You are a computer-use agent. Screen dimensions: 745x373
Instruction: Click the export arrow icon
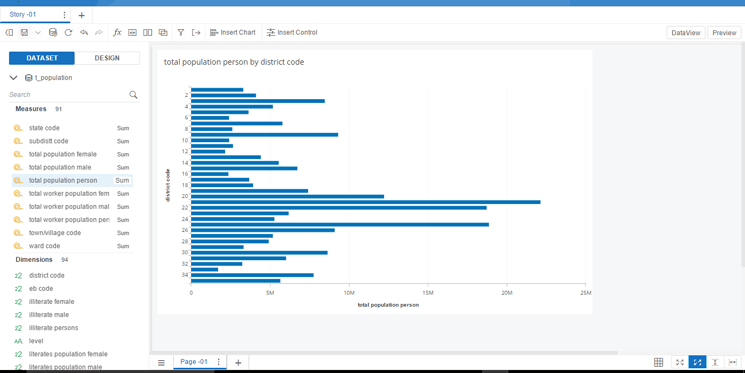pyautogui.click(x=196, y=32)
